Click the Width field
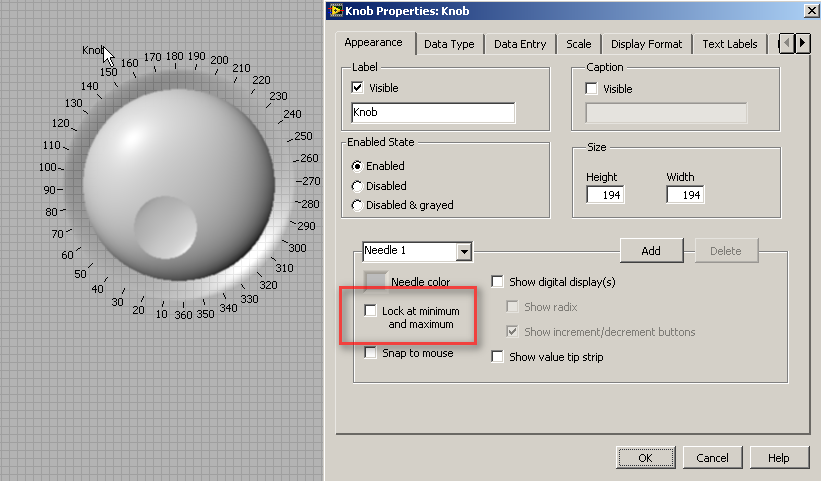Viewport: 821px width, 481px height. pyautogui.click(x=685, y=195)
